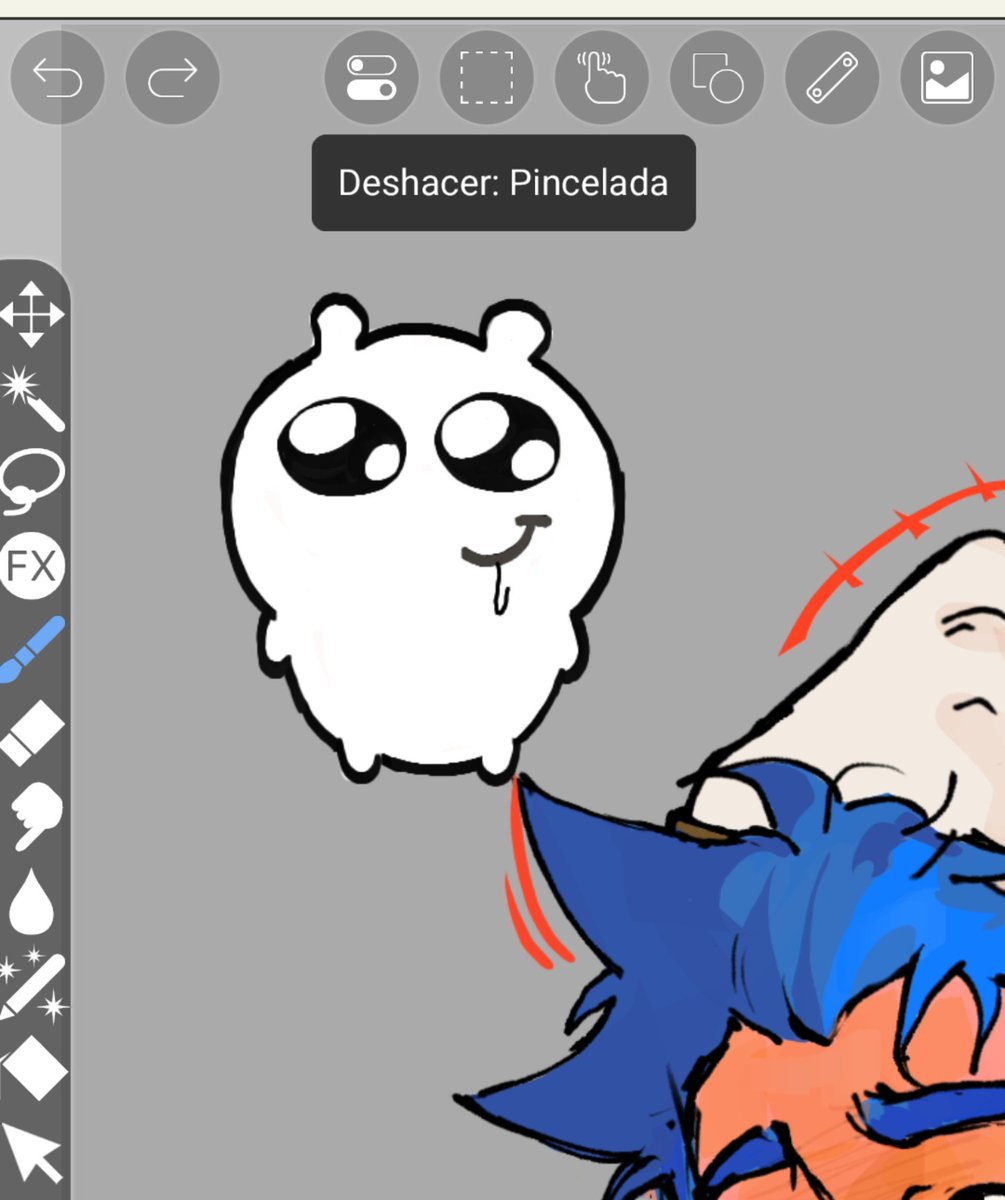Image resolution: width=1005 pixels, height=1200 pixels.
Task: Select the diamond fill bucket tool
Action: 34,1070
